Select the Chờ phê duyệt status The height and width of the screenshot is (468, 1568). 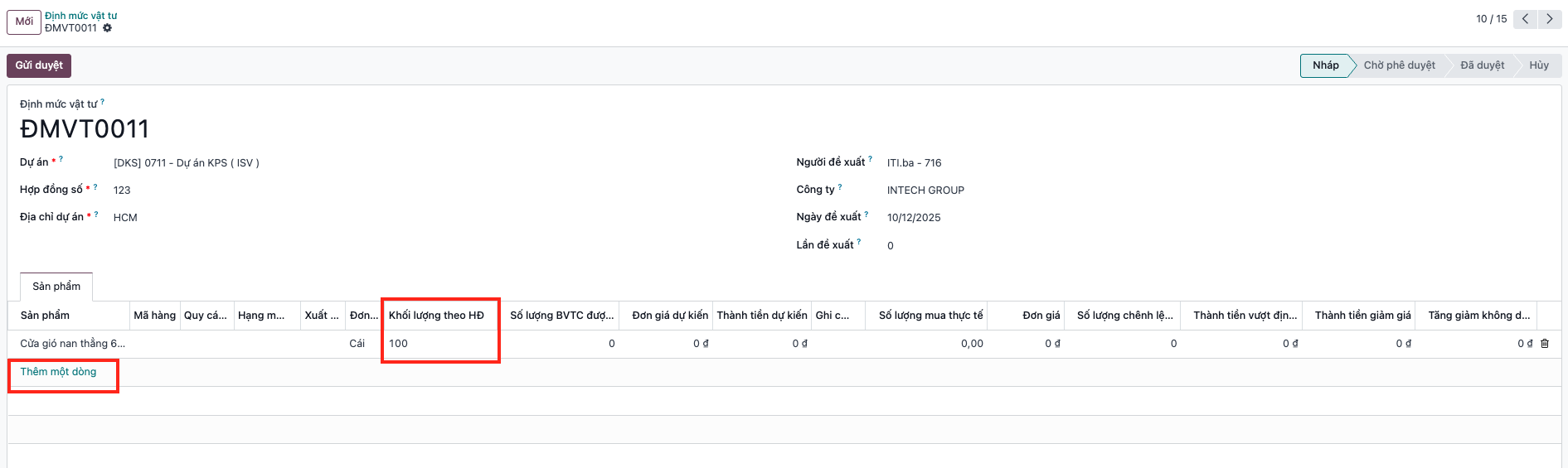(1399, 65)
